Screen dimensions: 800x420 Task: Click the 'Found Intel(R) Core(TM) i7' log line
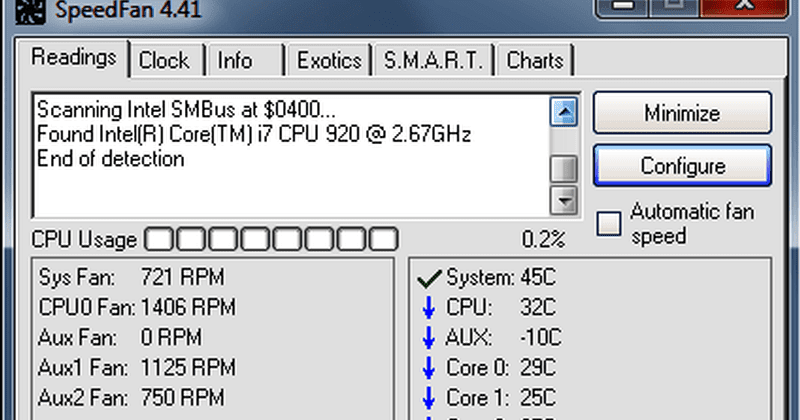tap(254, 134)
